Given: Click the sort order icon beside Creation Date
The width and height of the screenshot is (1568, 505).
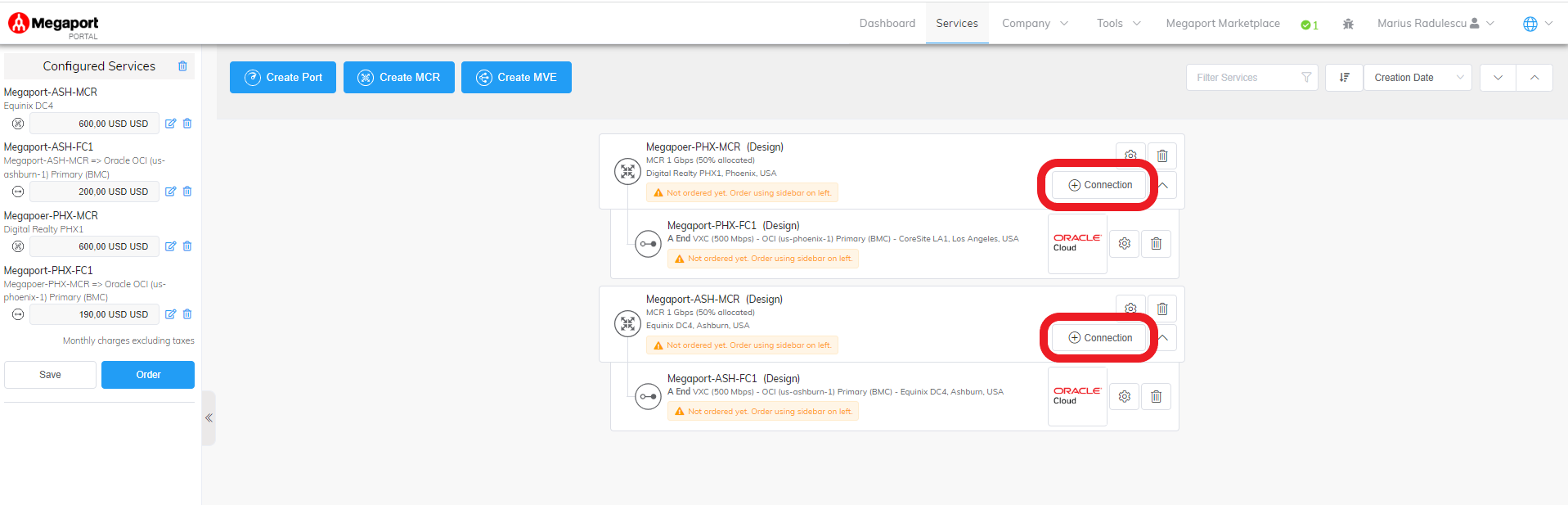Looking at the screenshot, I should 1344,78.
